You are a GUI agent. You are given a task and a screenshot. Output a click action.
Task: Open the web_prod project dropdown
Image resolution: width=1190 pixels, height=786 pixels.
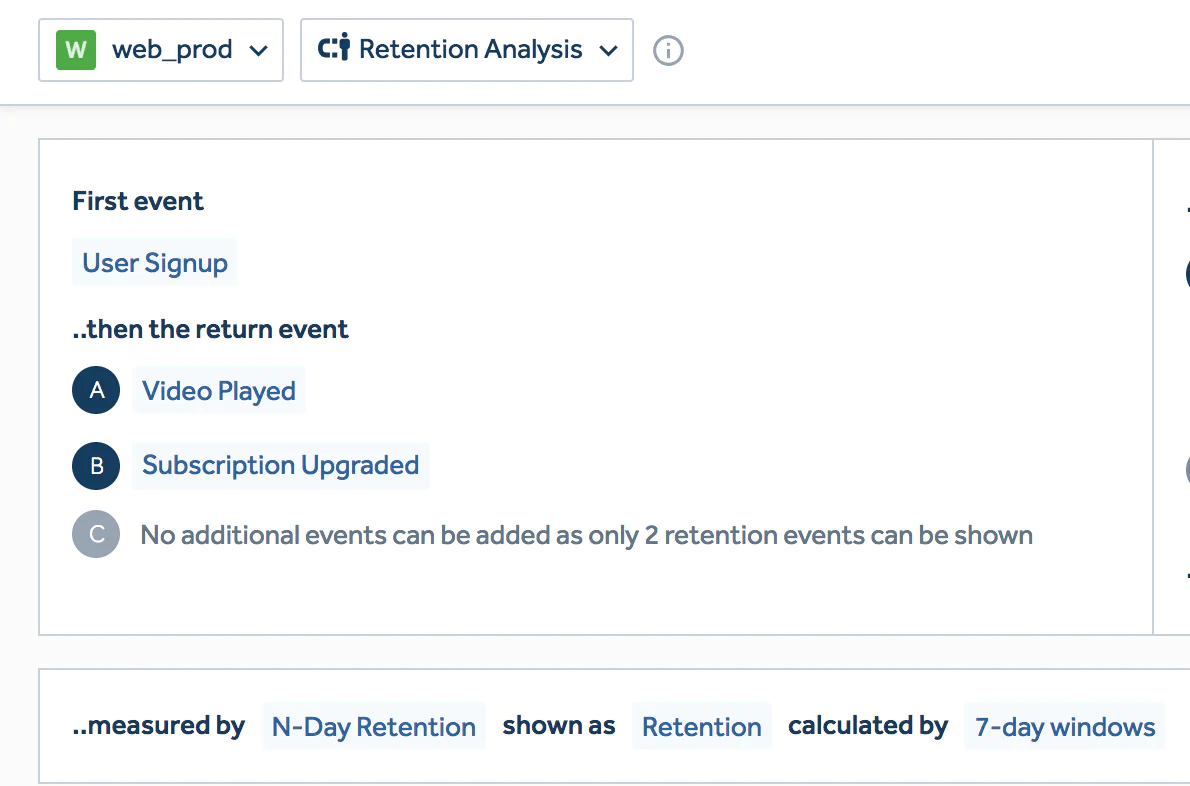click(161, 49)
